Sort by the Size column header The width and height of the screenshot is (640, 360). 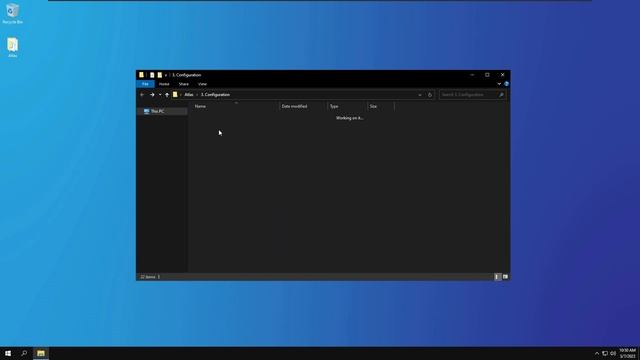380,106
